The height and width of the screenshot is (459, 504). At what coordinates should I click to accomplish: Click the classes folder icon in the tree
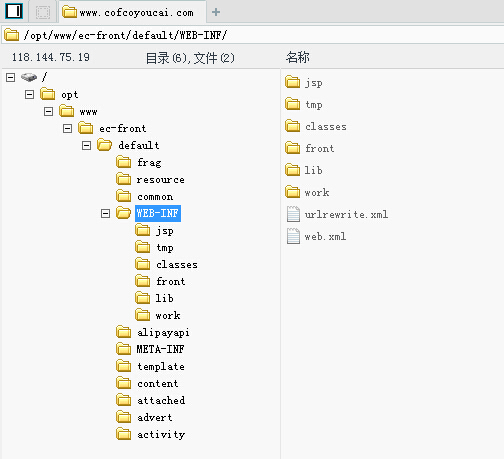[143, 264]
